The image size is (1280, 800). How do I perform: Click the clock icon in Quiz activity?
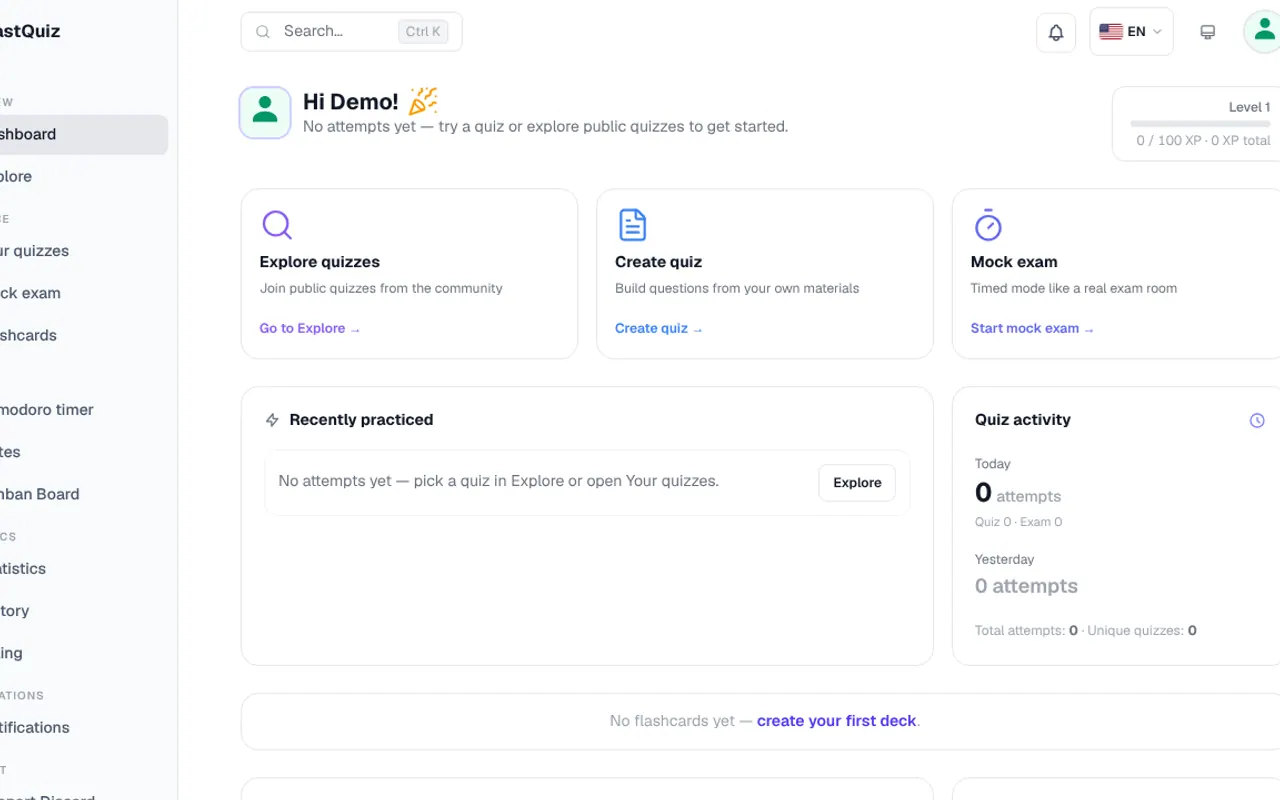click(x=1257, y=421)
